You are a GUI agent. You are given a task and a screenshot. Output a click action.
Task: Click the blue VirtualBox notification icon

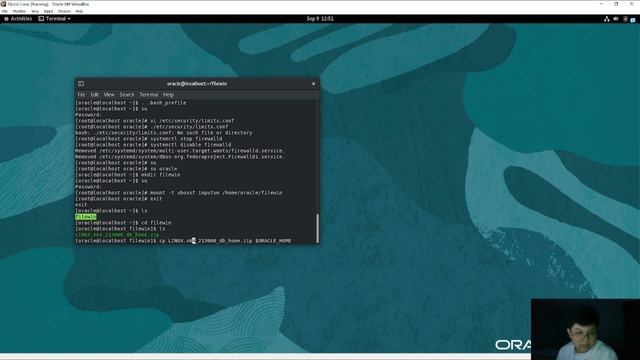point(633,20)
